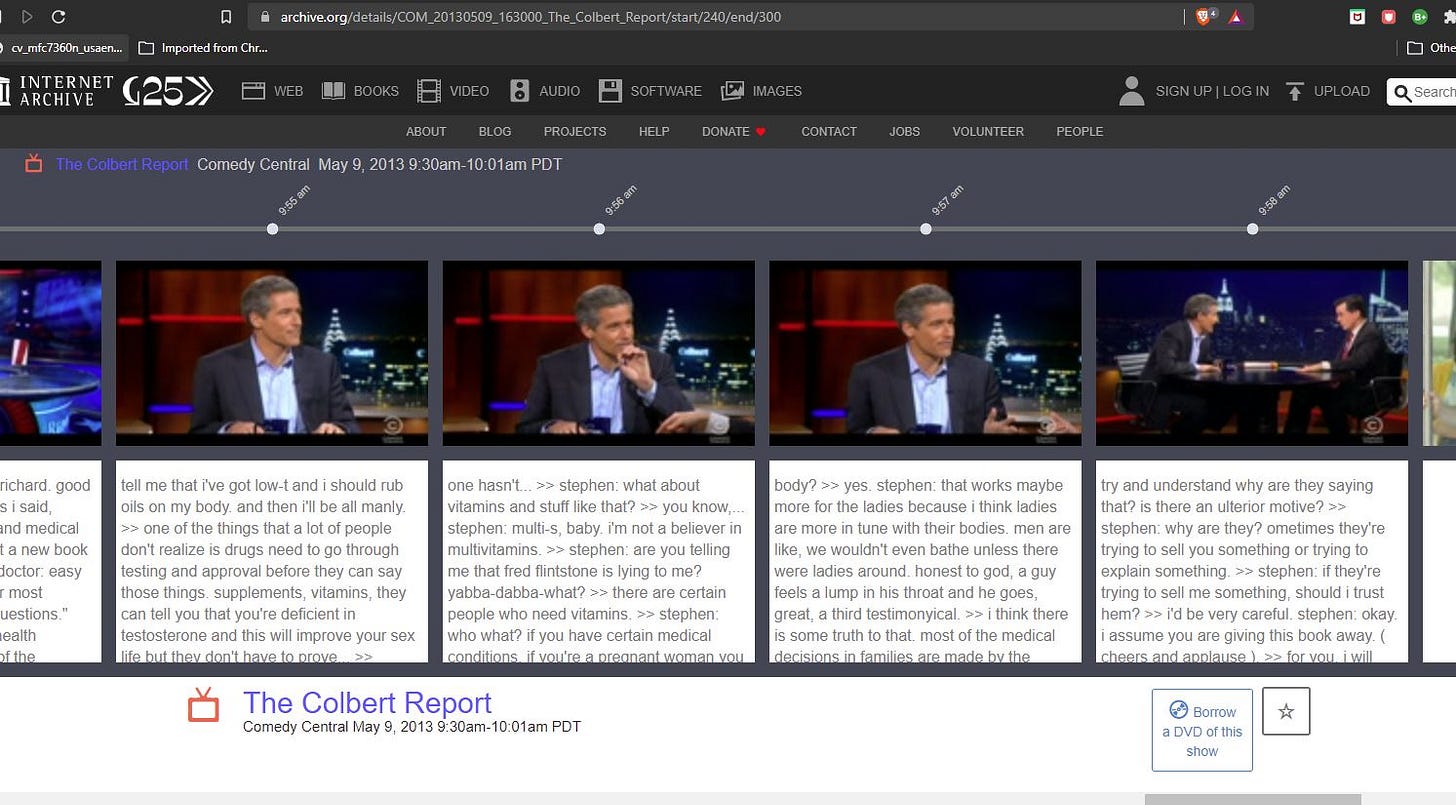Viewport: 1456px width, 805px height.
Task: Click the padlock icon beside archive.org
Action: click(265, 17)
